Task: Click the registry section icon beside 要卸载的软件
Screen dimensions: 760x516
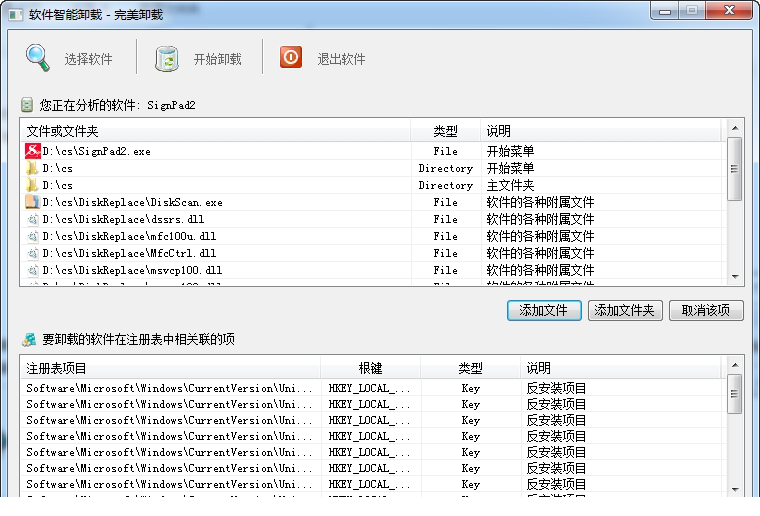Action: click(29, 340)
